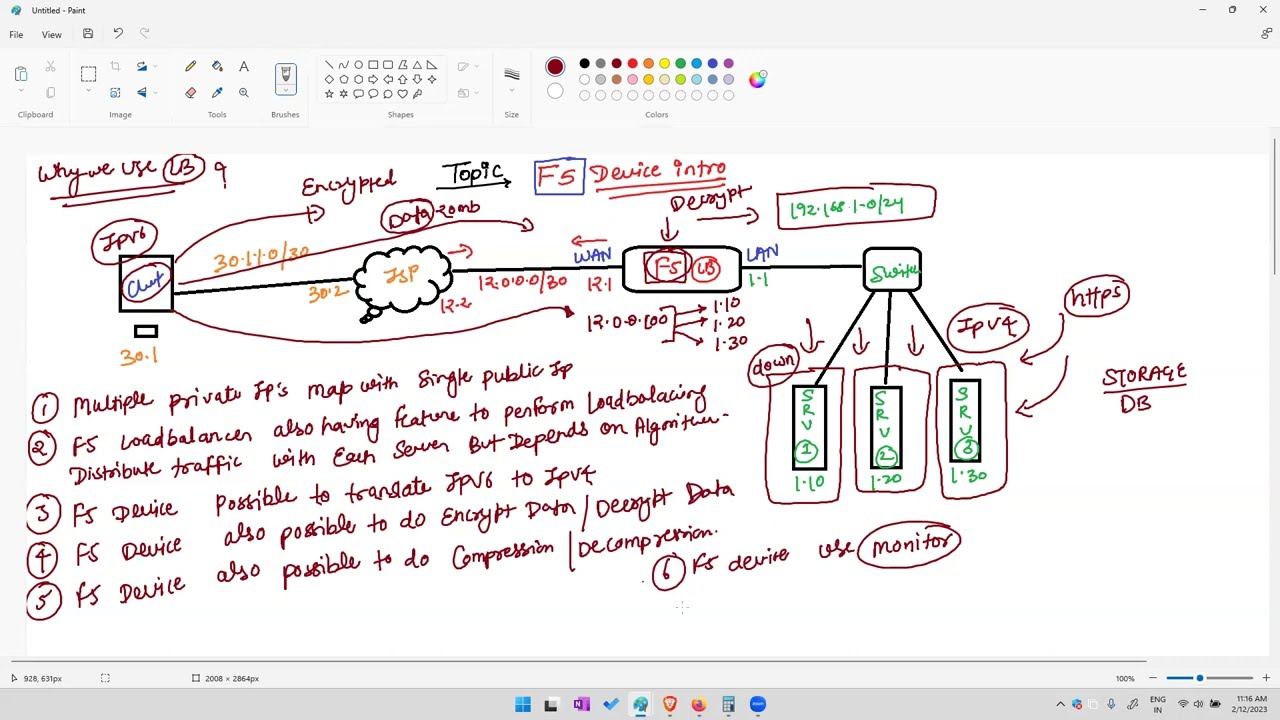Pick the black color swatch
Viewport: 1280px width, 720px height.
(584, 64)
